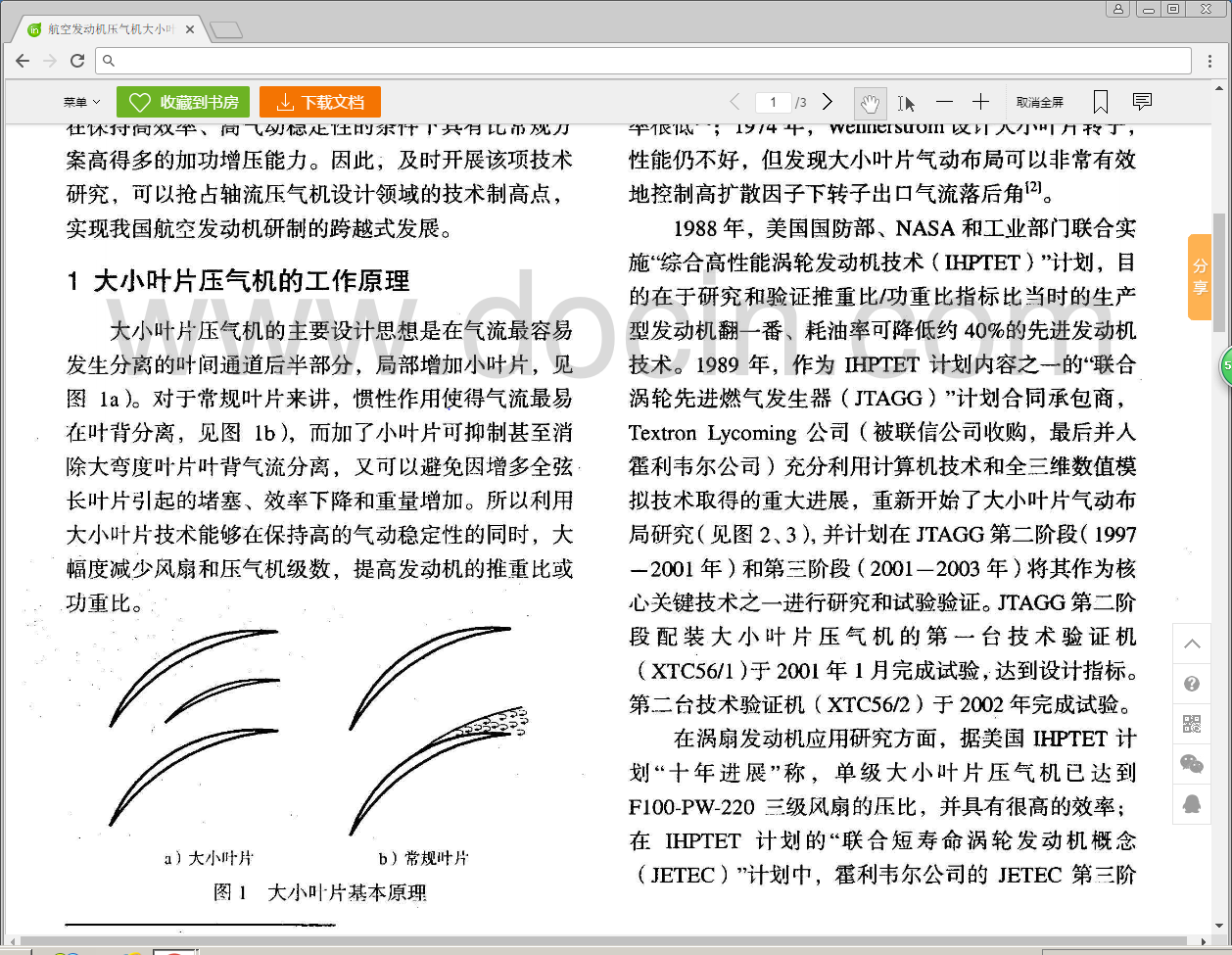
Task: Click the conventional blade diagram above b) 常规叶片
Action: [439, 731]
